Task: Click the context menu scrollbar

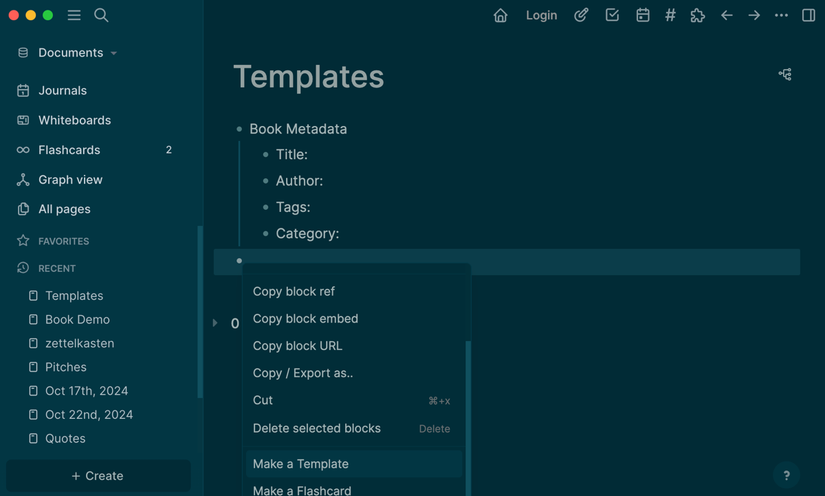Action: coord(468,418)
